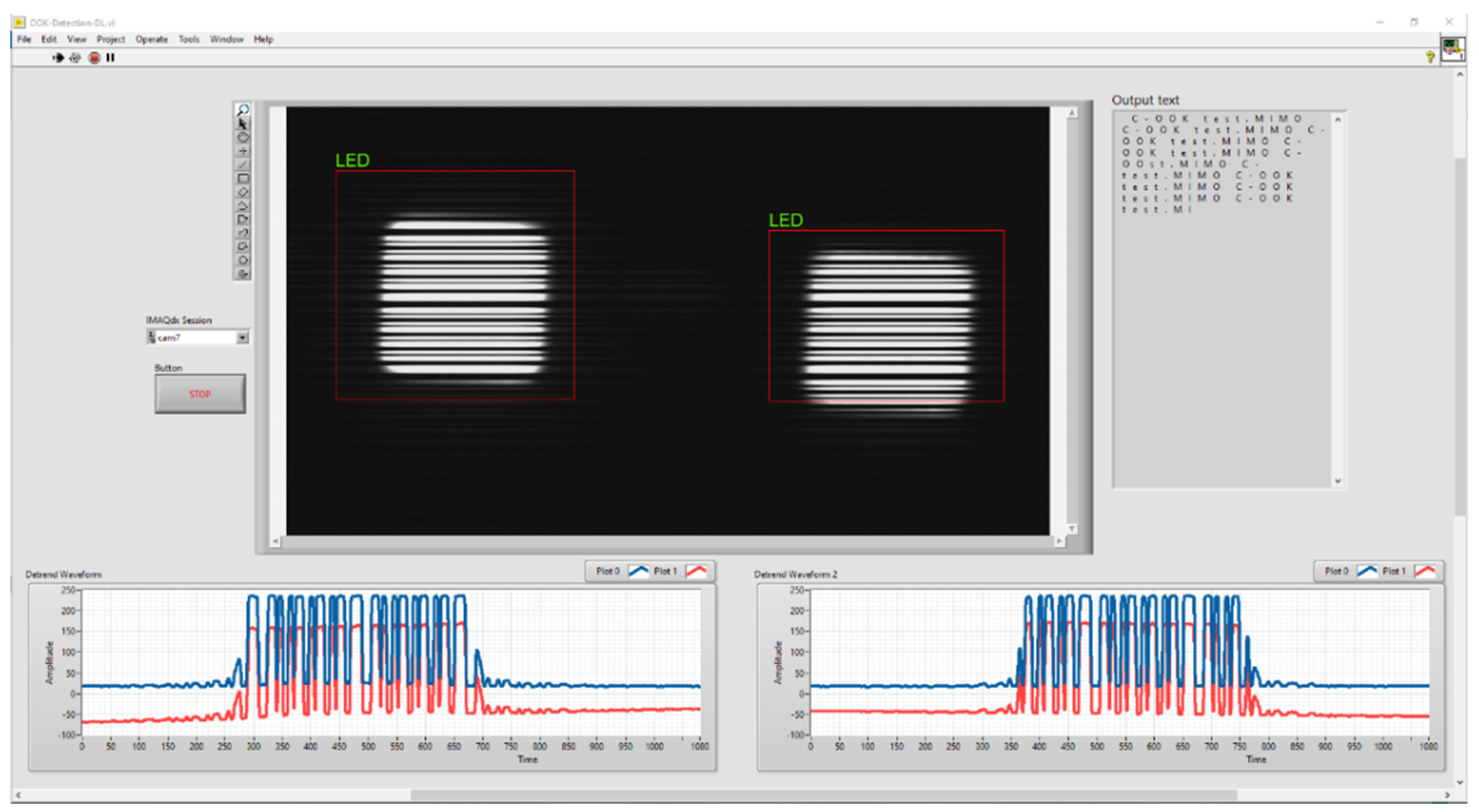Click Plot 0 blue swatch in Detrend Waveform 2

pos(1367,572)
